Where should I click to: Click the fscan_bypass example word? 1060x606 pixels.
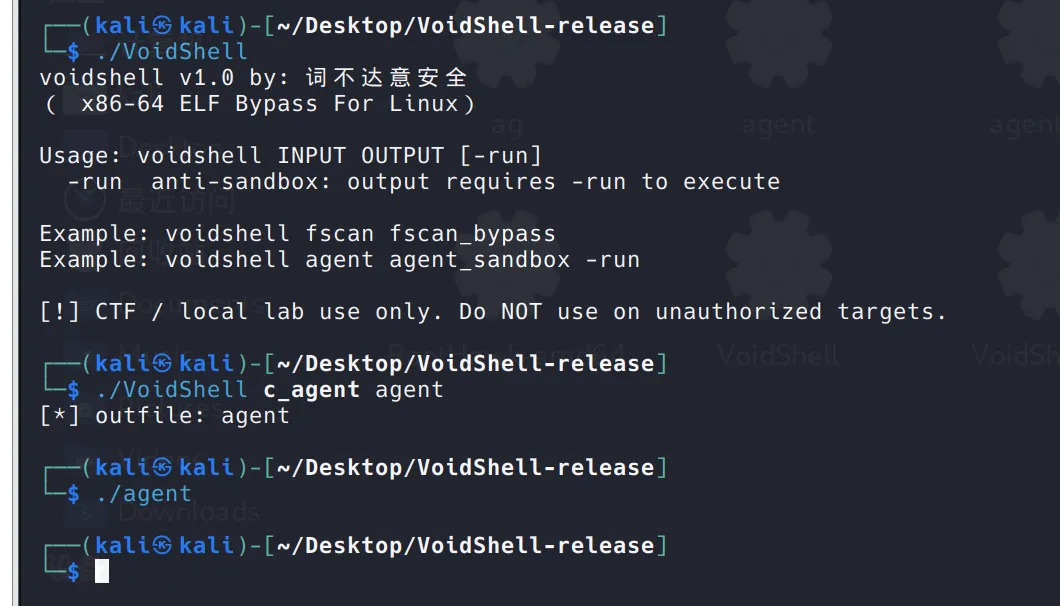(473, 234)
